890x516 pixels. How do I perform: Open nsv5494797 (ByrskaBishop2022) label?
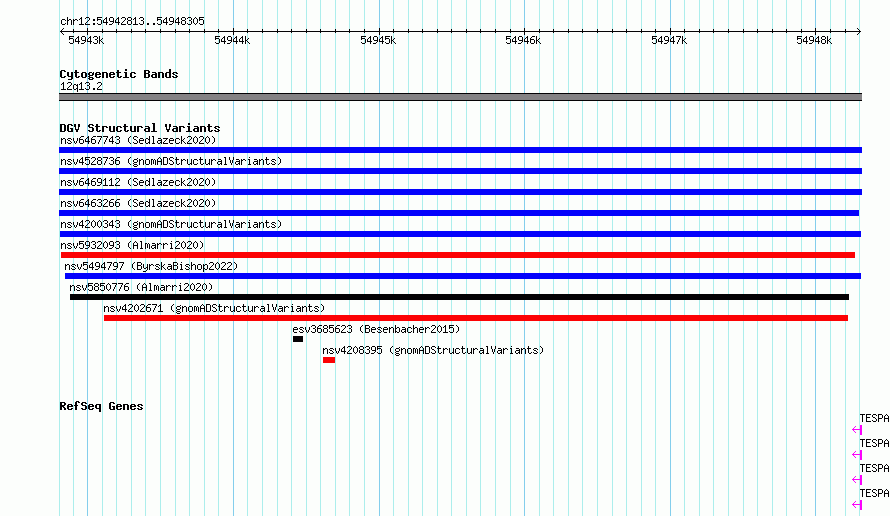point(151,266)
